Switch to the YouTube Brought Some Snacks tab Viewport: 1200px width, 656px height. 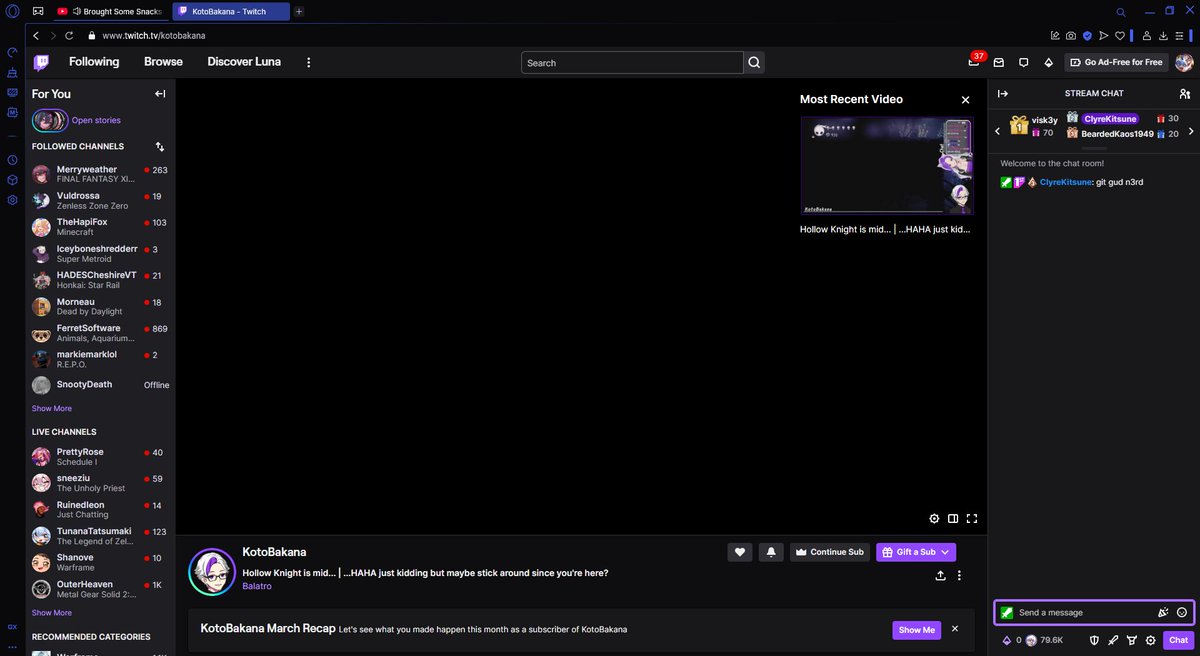(109, 11)
